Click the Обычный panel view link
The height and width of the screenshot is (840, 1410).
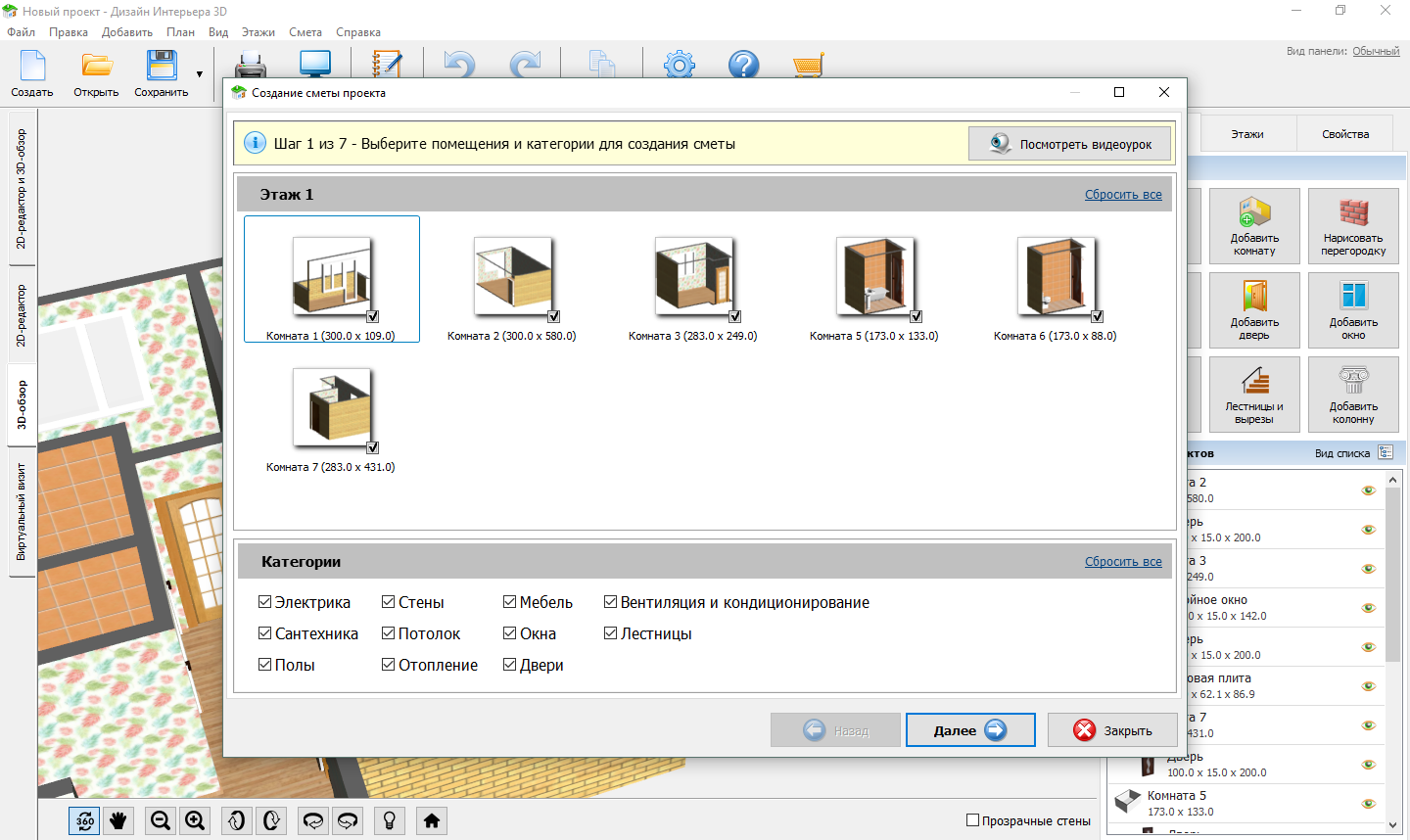tap(1376, 51)
